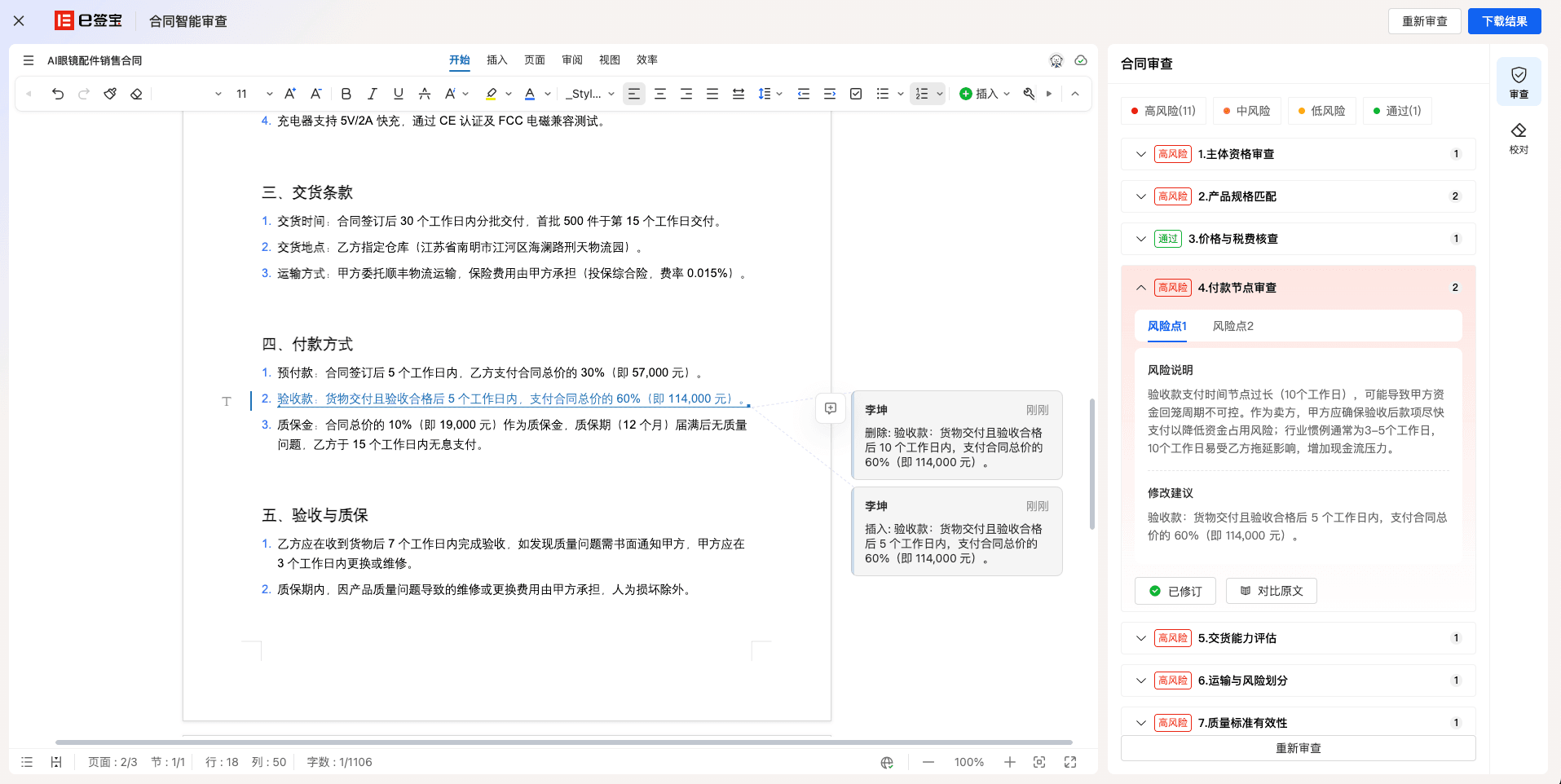Toggle italic formatting
Image resolution: width=1561 pixels, height=784 pixels.
tap(372, 94)
